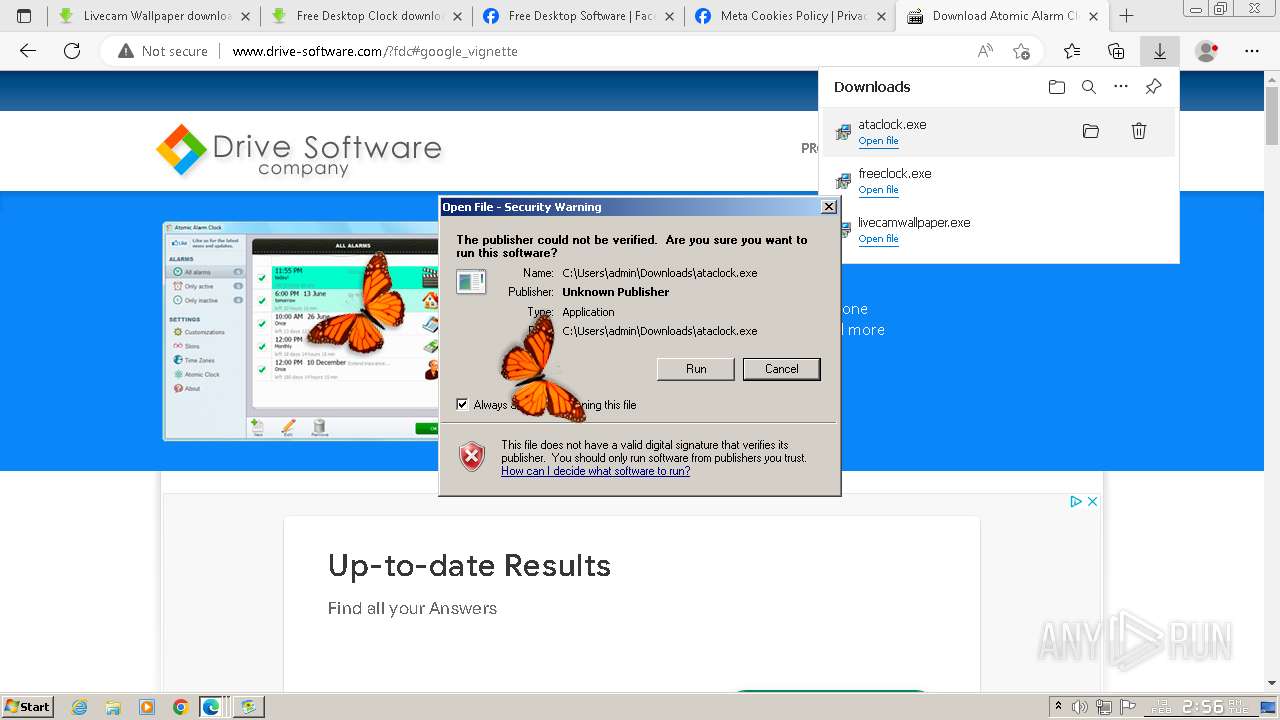The width and height of the screenshot is (1280, 720).
Task: Launch media player from the taskbar
Action: point(147,707)
